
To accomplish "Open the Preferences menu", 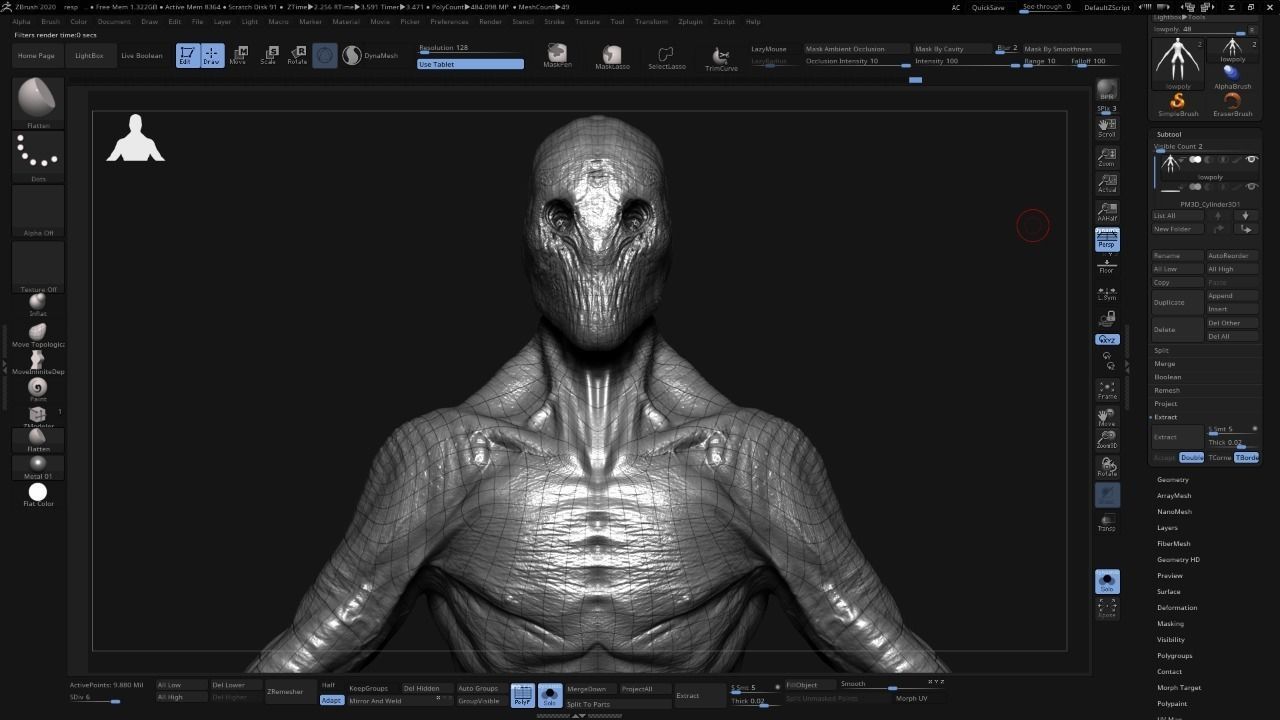I will [449, 21].
